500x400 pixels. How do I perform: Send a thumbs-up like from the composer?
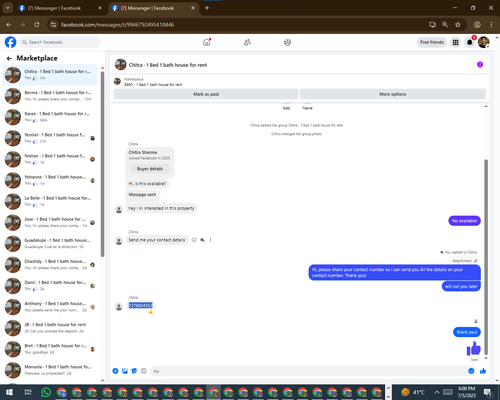tap(483, 371)
